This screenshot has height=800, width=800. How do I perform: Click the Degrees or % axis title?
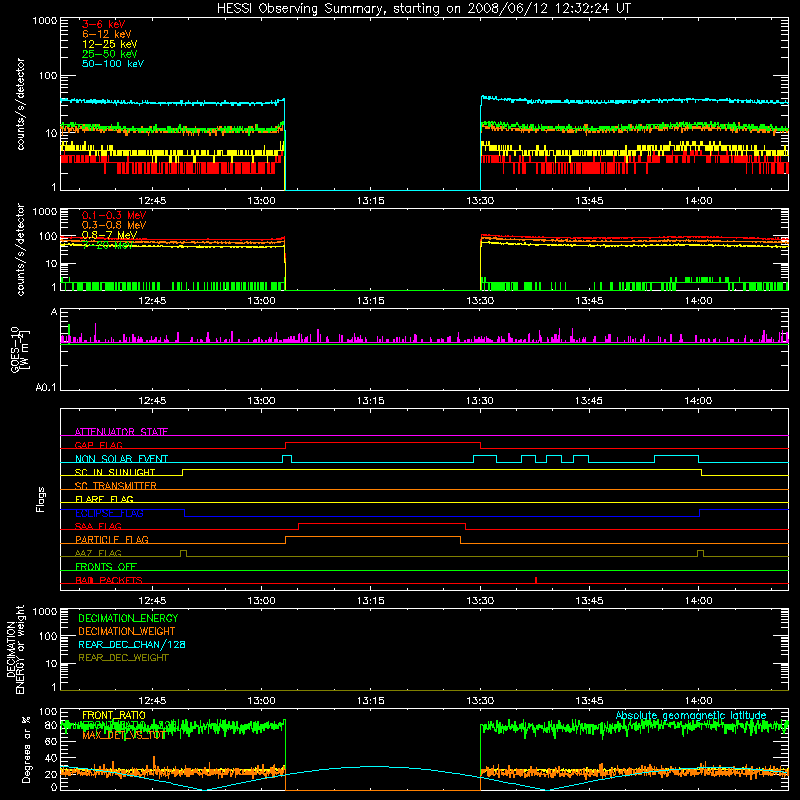[x=26, y=749]
